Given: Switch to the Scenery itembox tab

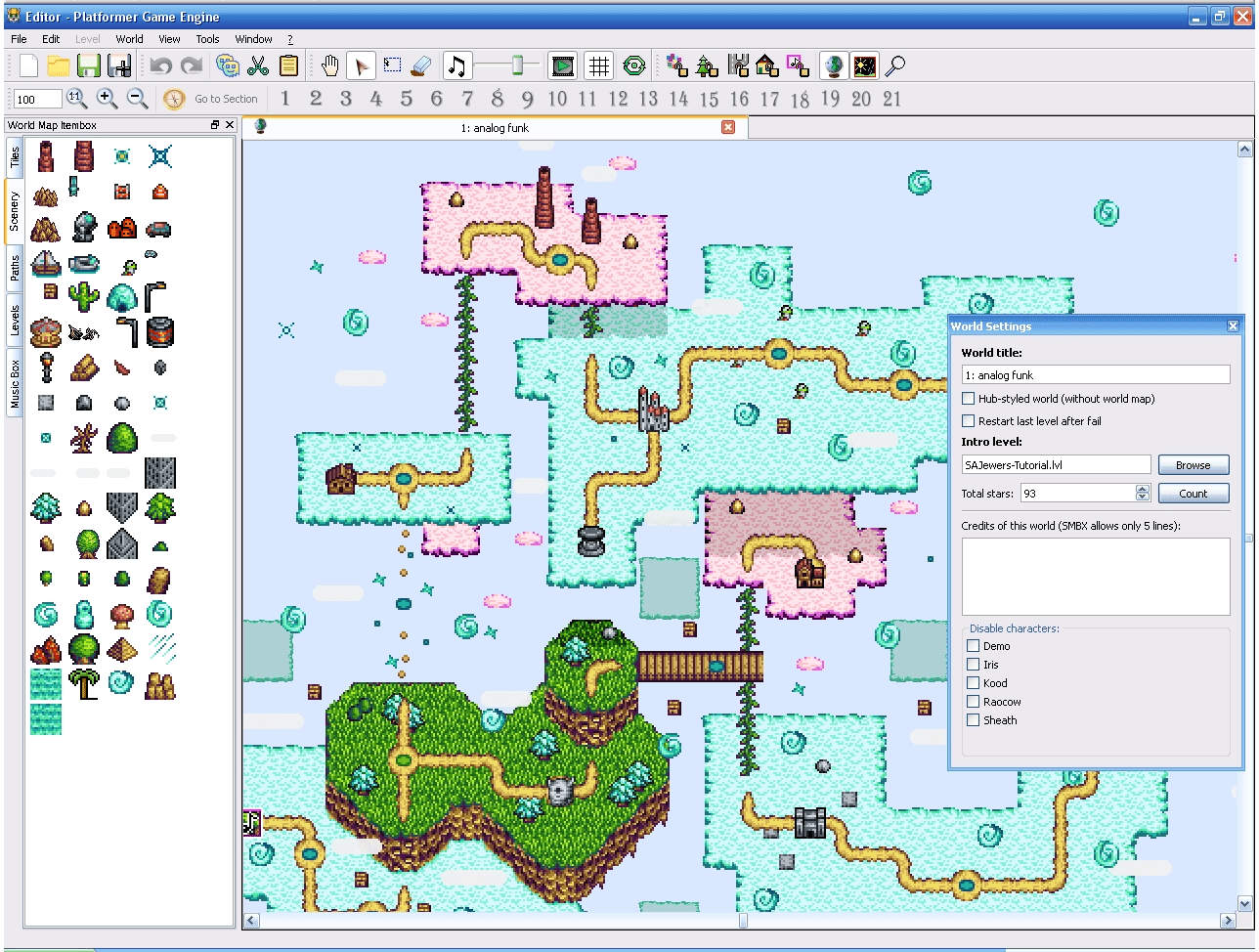Looking at the screenshot, I should point(13,205).
